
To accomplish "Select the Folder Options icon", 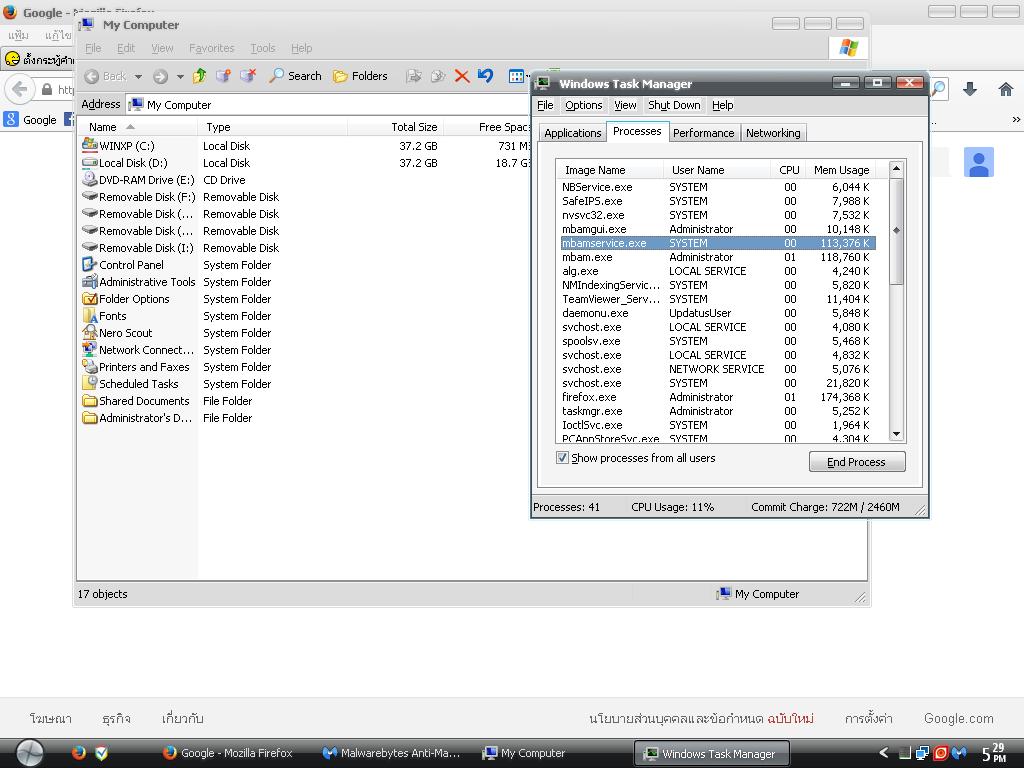I will pyautogui.click(x=90, y=298).
